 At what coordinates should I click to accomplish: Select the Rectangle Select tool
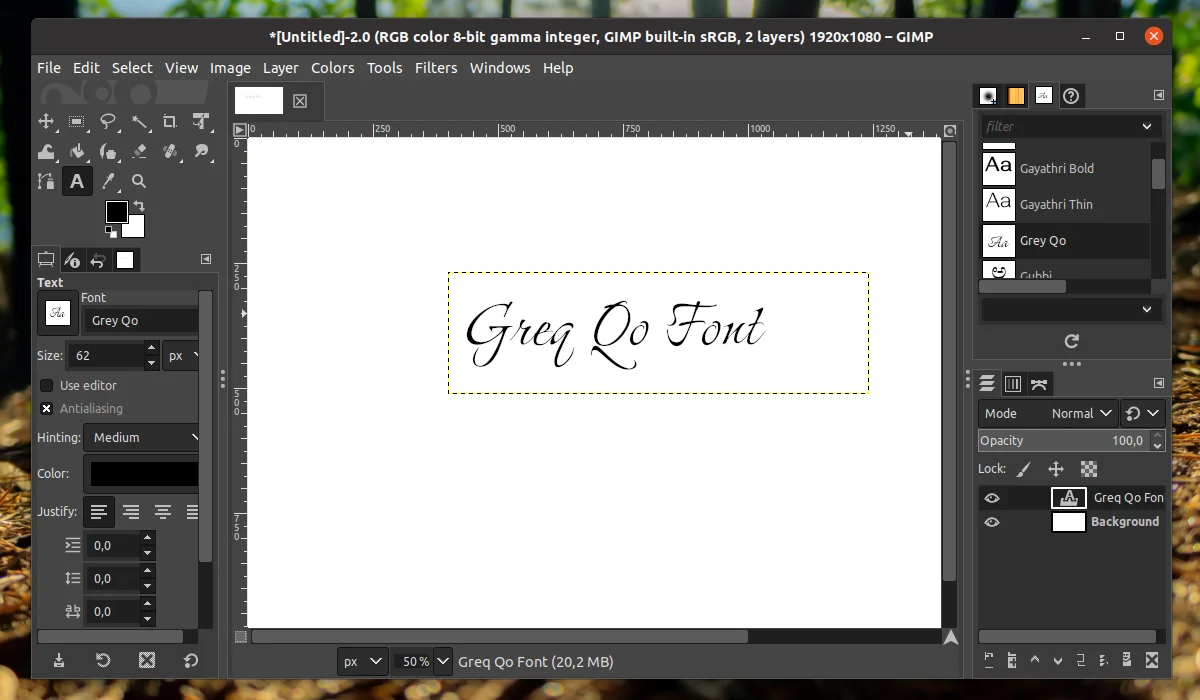tap(77, 121)
